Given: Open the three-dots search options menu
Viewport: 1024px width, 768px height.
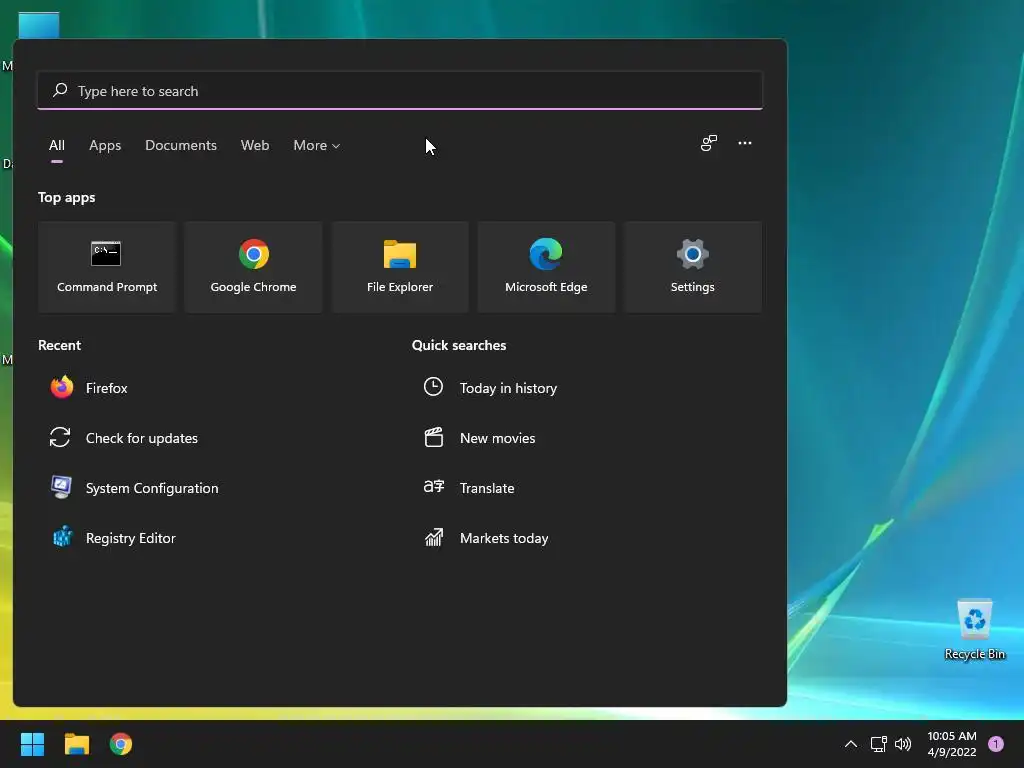Looking at the screenshot, I should click(744, 143).
